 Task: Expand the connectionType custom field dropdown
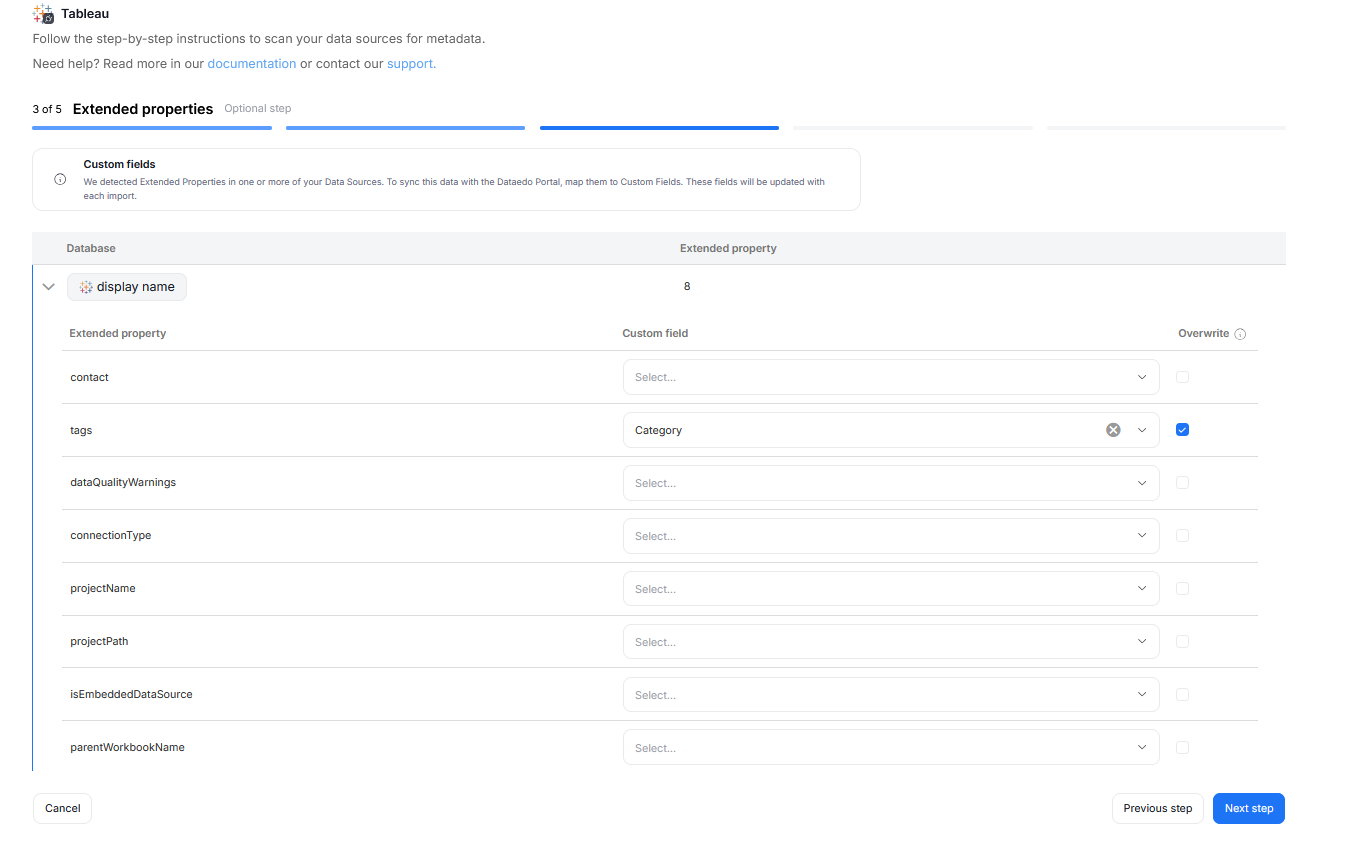[x=890, y=536]
